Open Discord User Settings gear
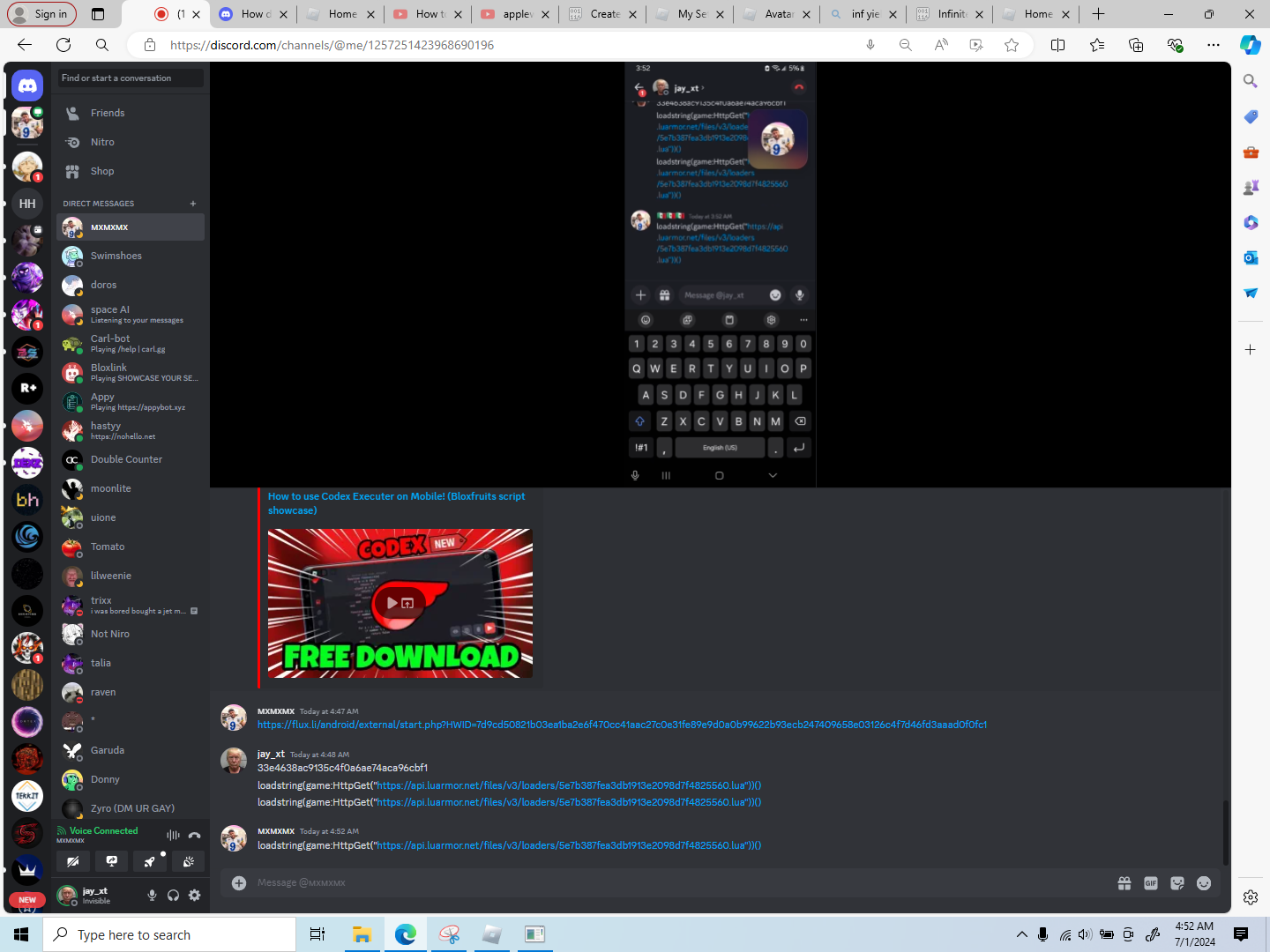This screenshot has height=952, width=1270. tap(194, 896)
